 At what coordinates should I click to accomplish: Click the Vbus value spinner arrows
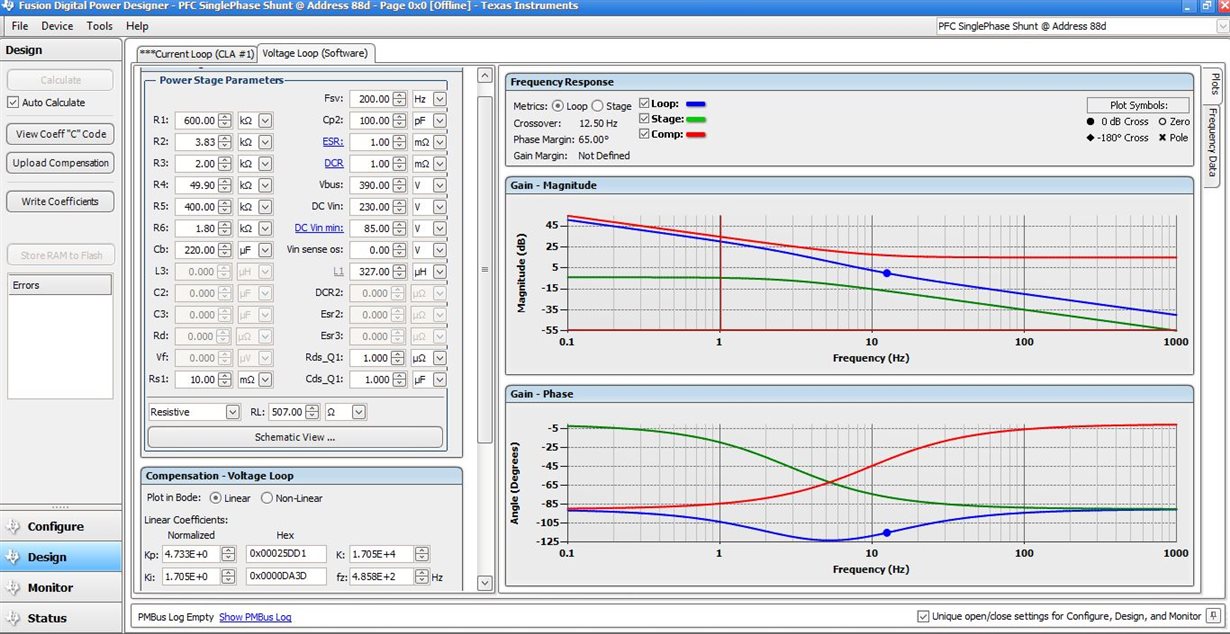tap(400, 185)
